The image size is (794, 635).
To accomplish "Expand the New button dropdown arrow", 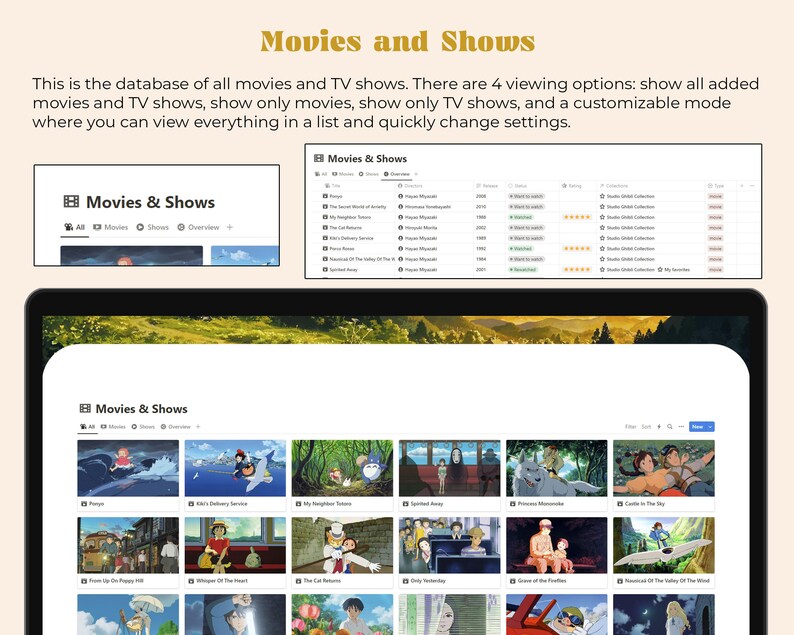I will pos(710,427).
